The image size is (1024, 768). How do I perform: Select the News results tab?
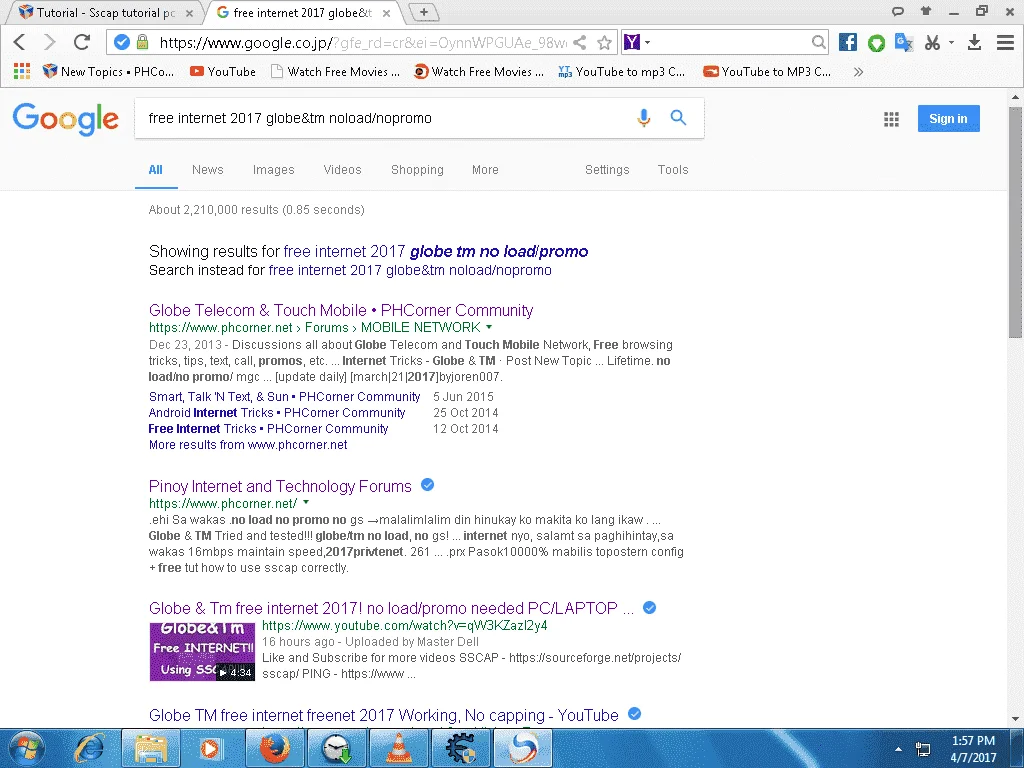pyautogui.click(x=208, y=170)
